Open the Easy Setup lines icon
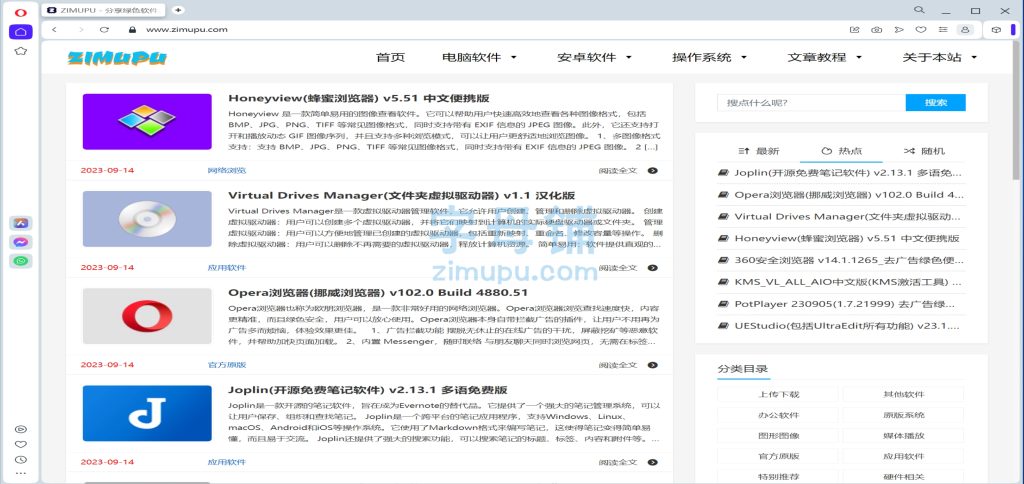The width and height of the screenshot is (1024, 484). (942, 29)
